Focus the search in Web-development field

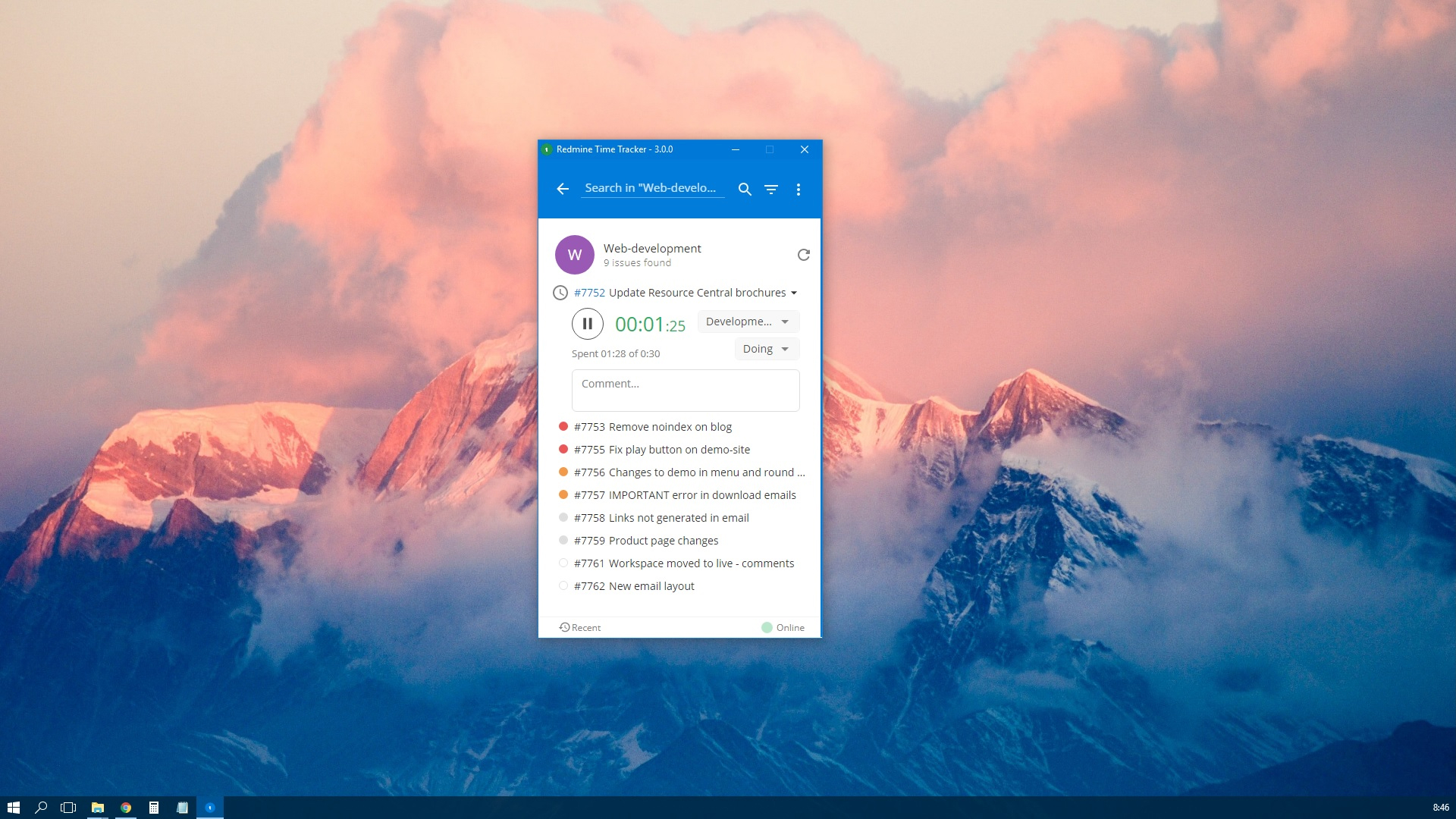[653, 188]
